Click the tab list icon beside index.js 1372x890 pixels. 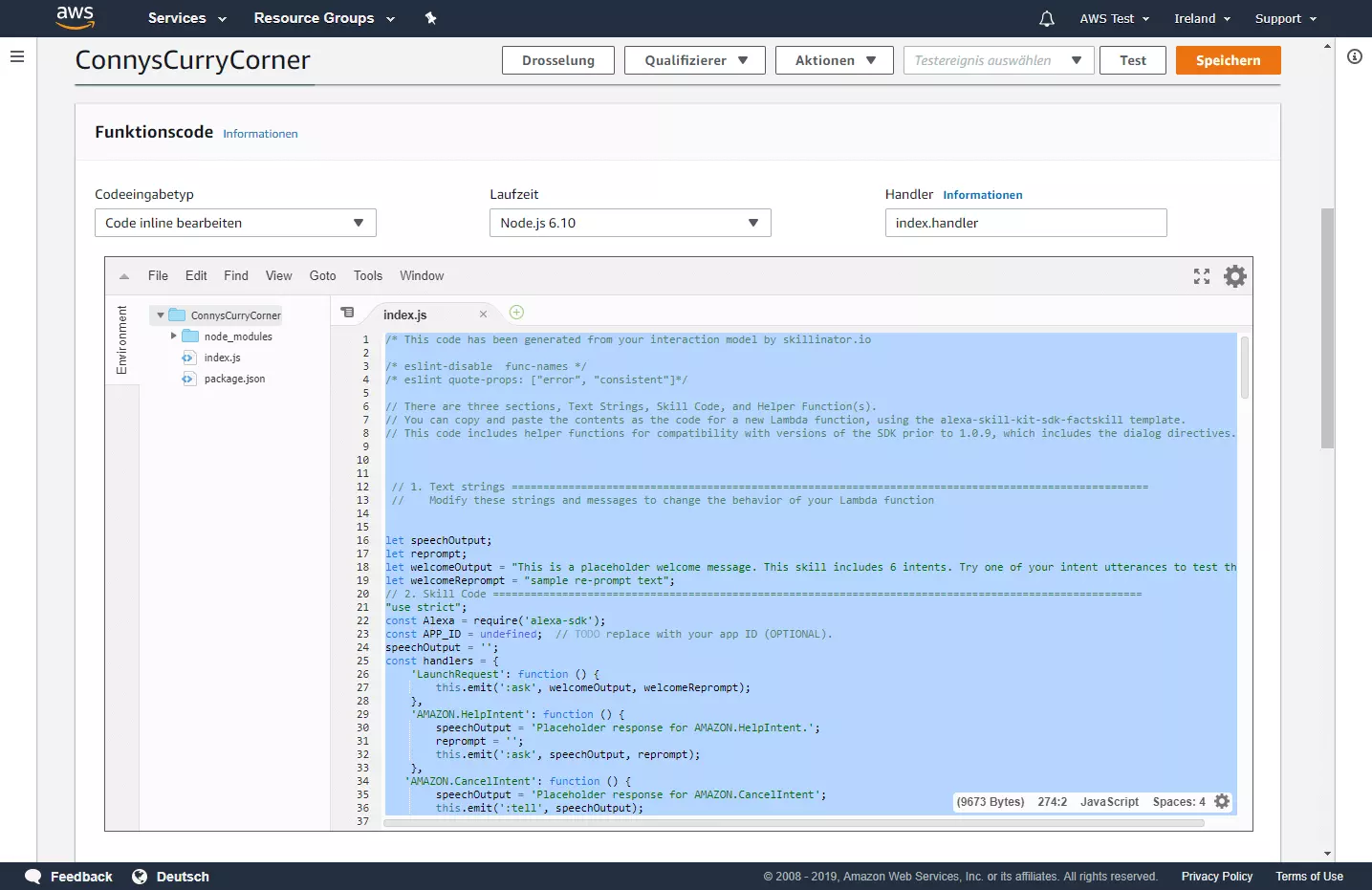[x=348, y=314]
